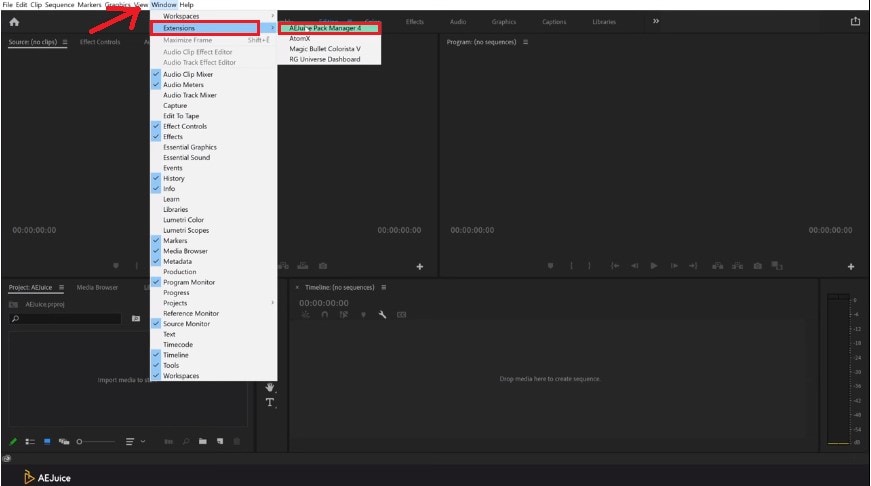Image resolution: width=871 pixels, height=486 pixels.
Task: Switch to Media Browser tab
Action: (97, 288)
